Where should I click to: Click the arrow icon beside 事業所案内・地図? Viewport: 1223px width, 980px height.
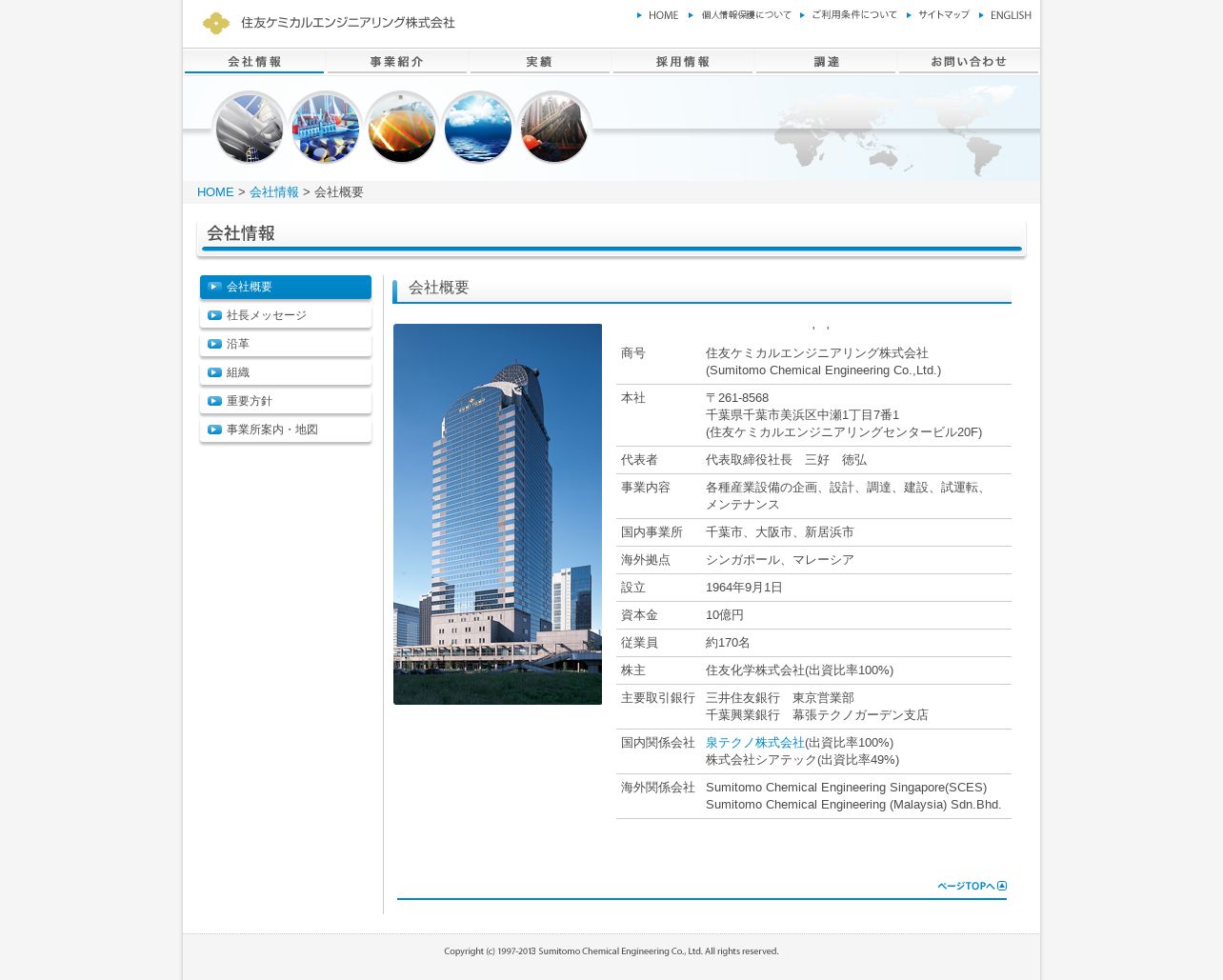[x=214, y=430]
